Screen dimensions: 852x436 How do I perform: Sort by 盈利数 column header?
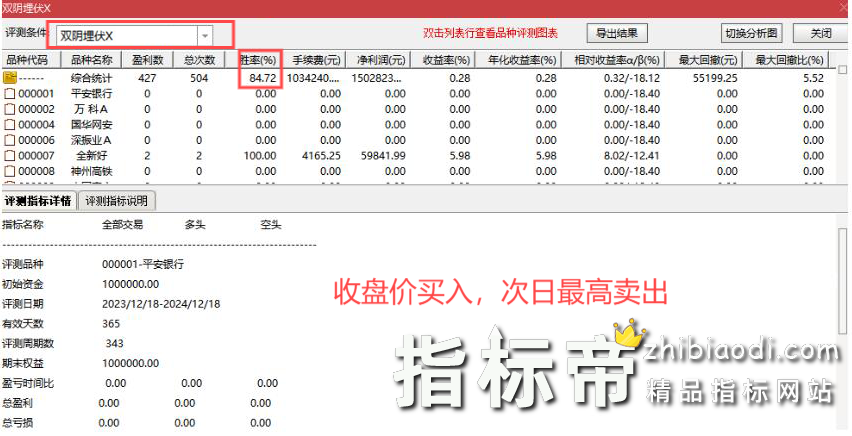coord(147,59)
